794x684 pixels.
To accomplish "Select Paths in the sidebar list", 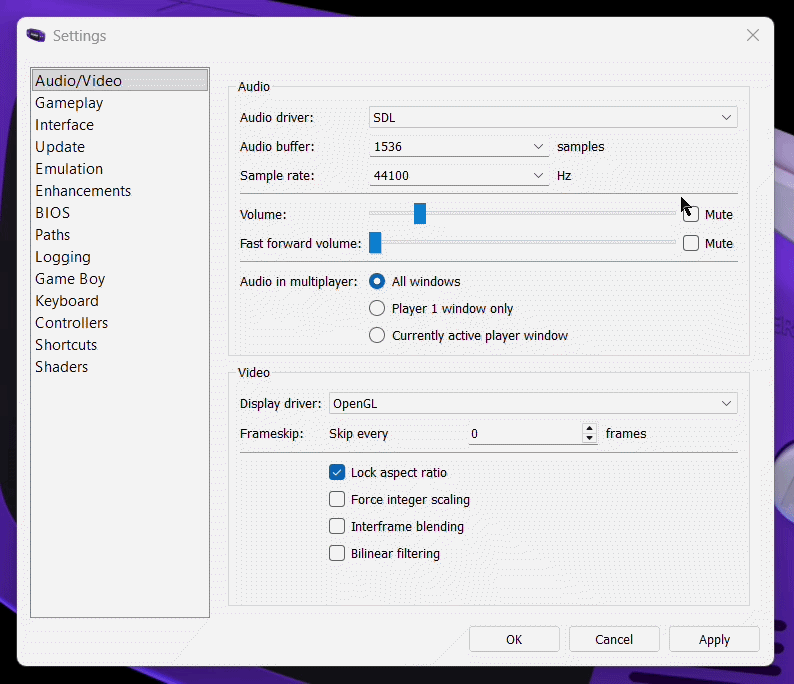I will (x=120, y=235).
